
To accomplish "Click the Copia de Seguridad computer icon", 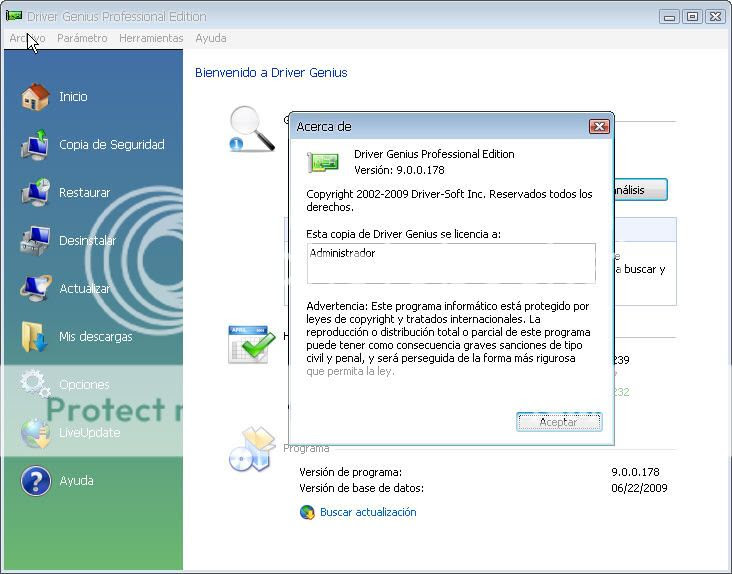I will (x=35, y=145).
